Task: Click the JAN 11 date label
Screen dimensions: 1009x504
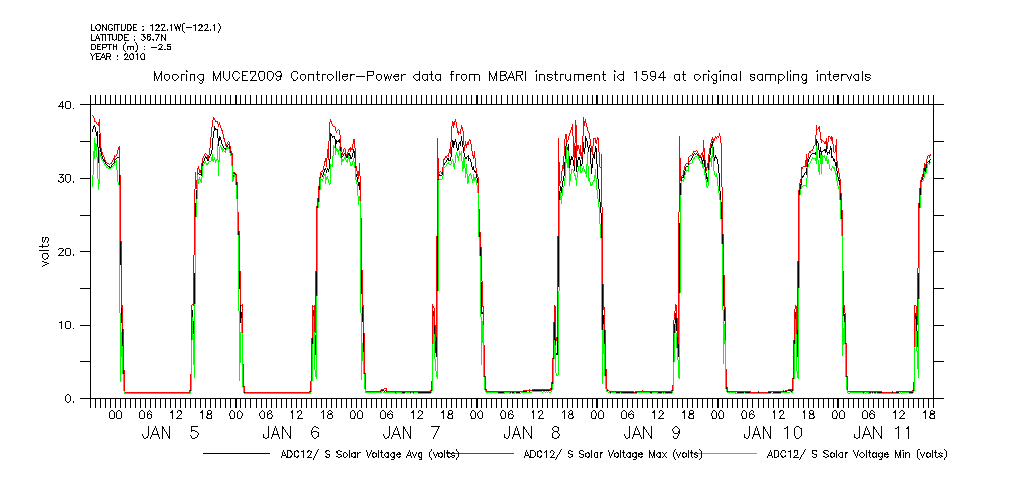Action: click(x=888, y=433)
